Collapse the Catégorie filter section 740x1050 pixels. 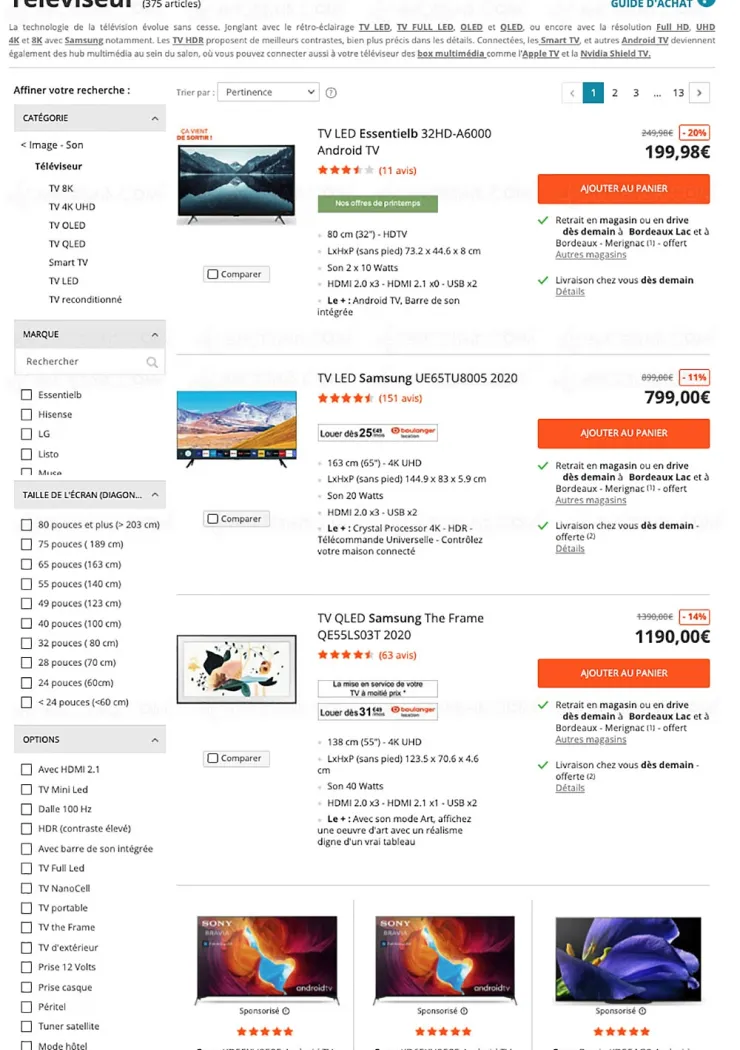pos(155,118)
